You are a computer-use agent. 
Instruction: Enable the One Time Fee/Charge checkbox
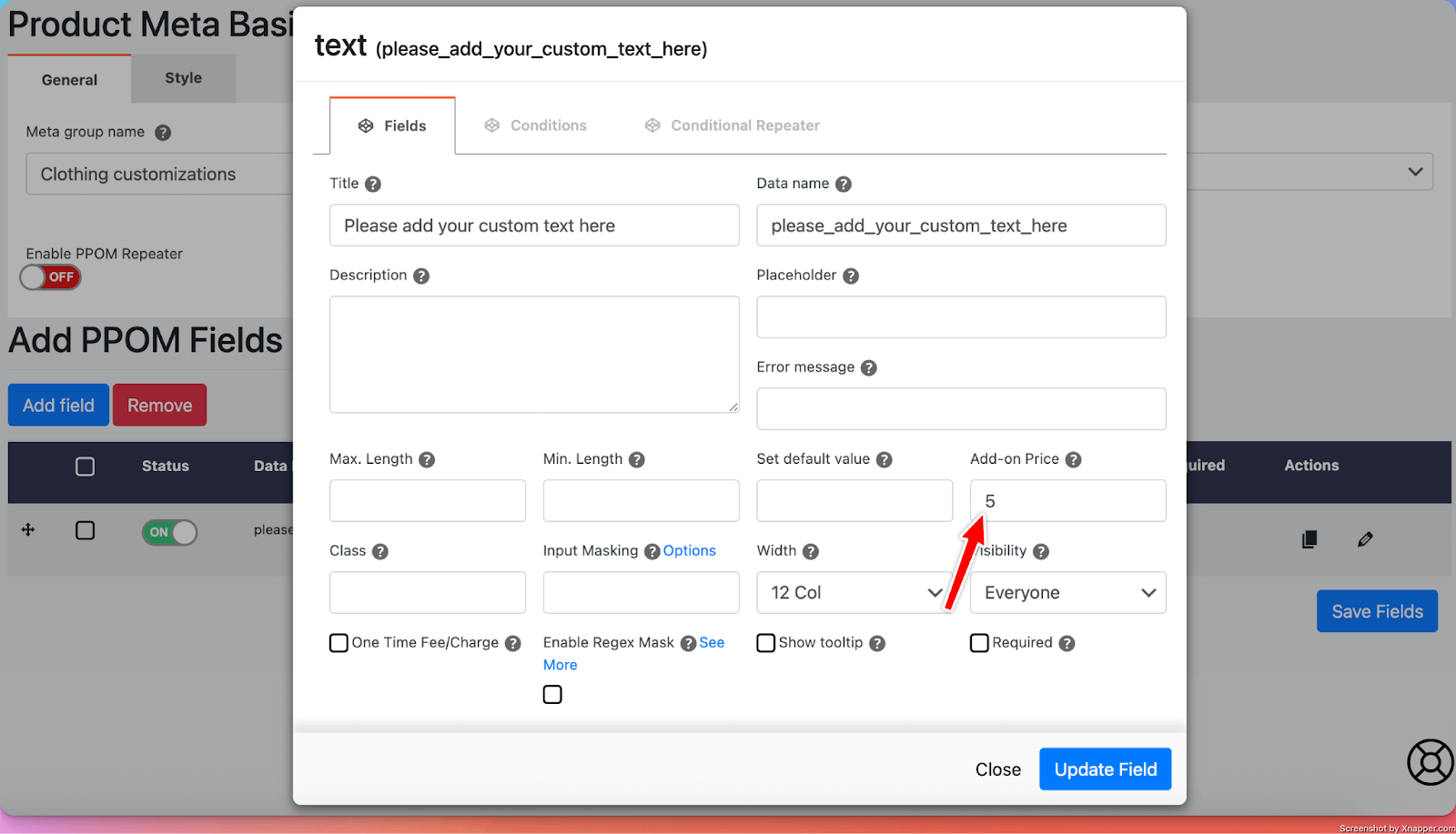(339, 643)
